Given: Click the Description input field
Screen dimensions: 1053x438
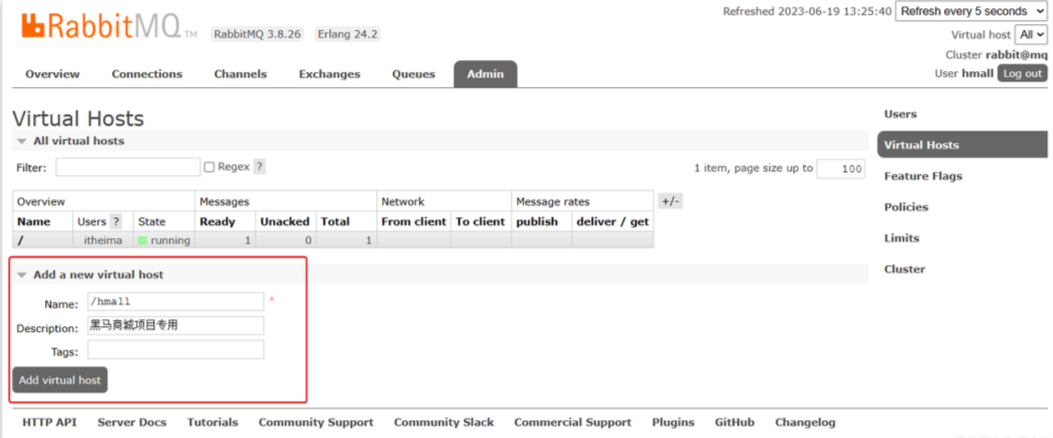Looking at the screenshot, I should (x=175, y=326).
